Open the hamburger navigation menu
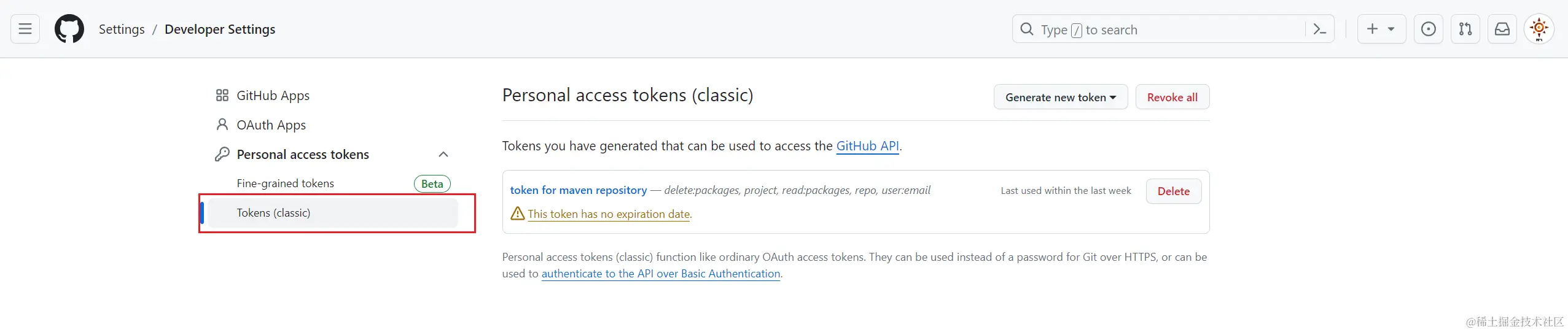Viewport: 1568px width, 332px height. tap(25, 29)
